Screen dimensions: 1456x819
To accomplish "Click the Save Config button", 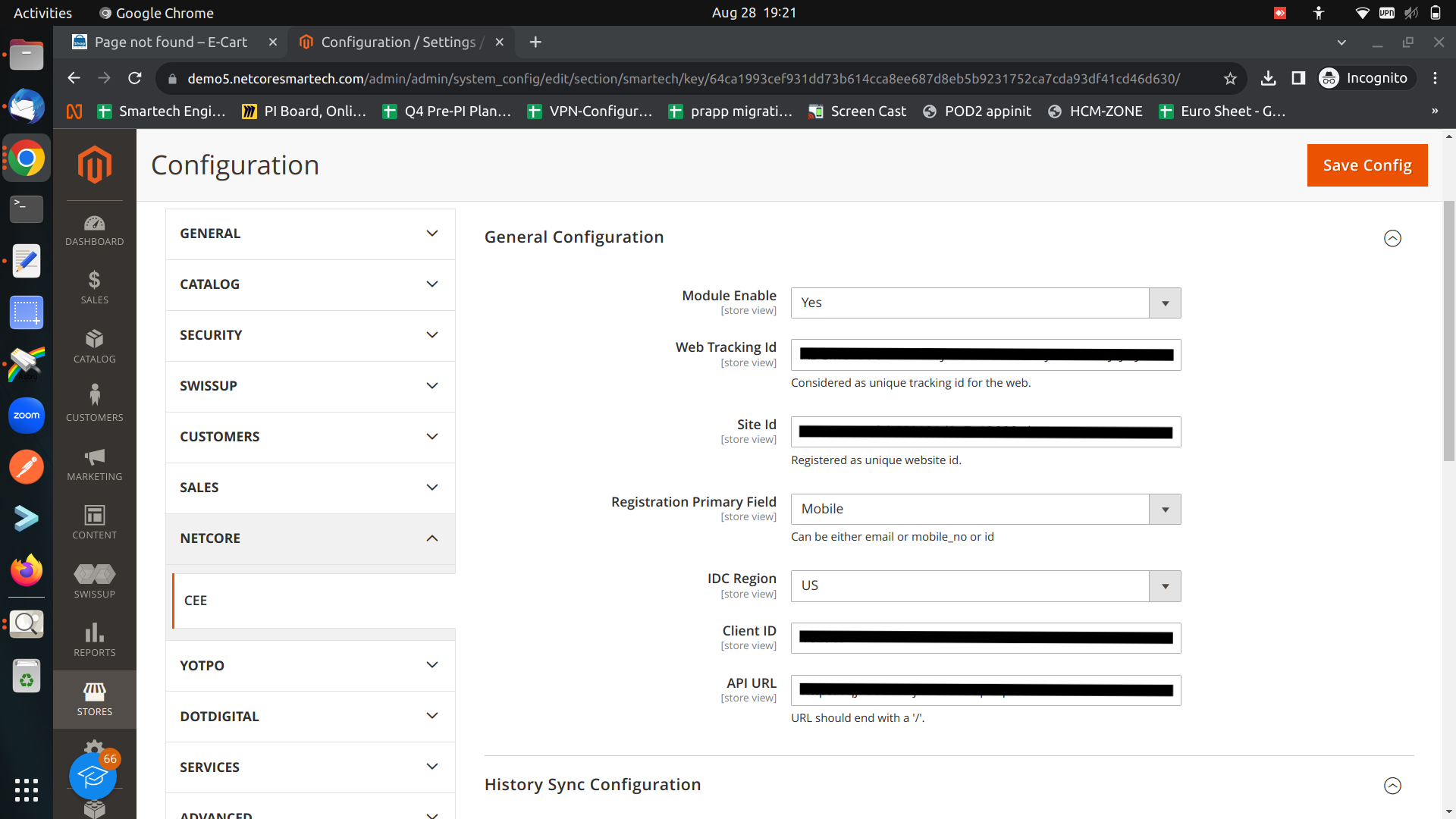I will (1367, 165).
